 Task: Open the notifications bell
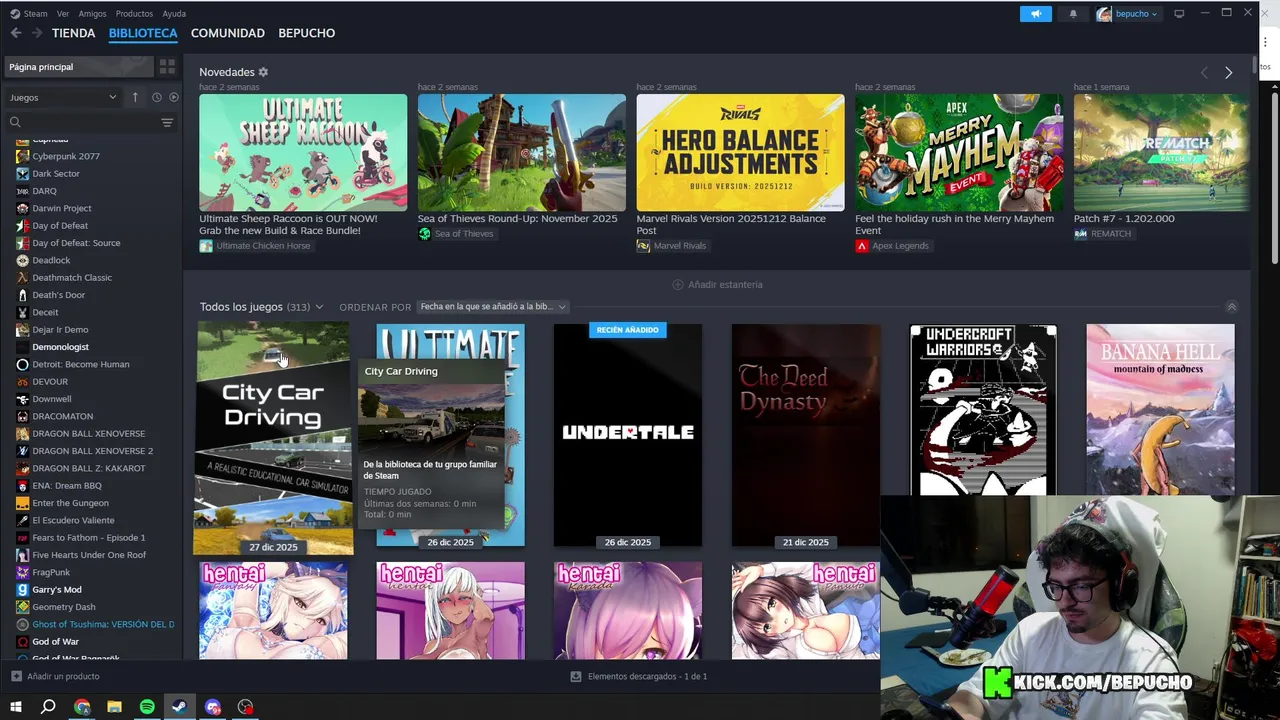point(1073,14)
